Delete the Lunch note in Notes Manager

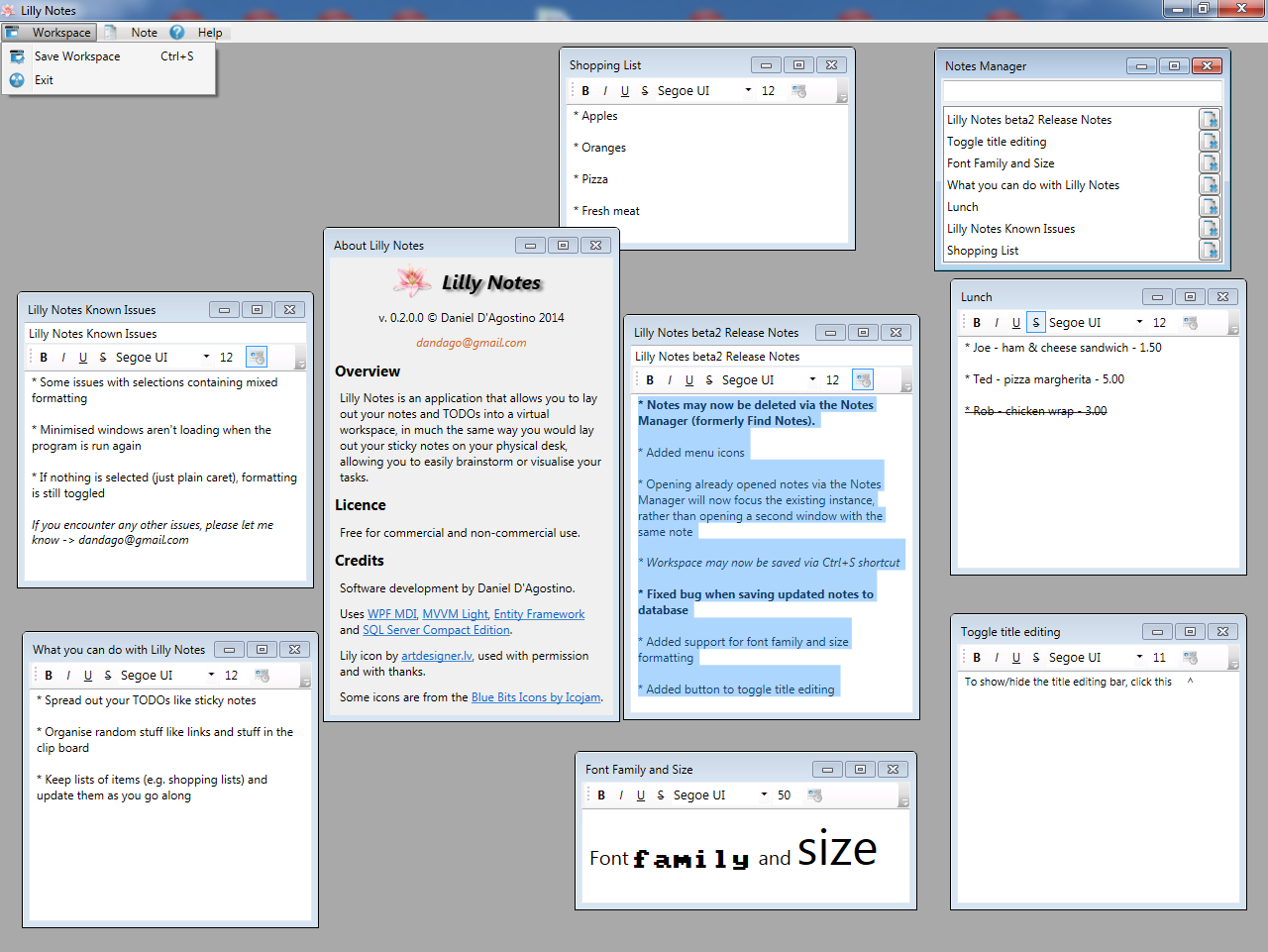click(x=1209, y=207)
